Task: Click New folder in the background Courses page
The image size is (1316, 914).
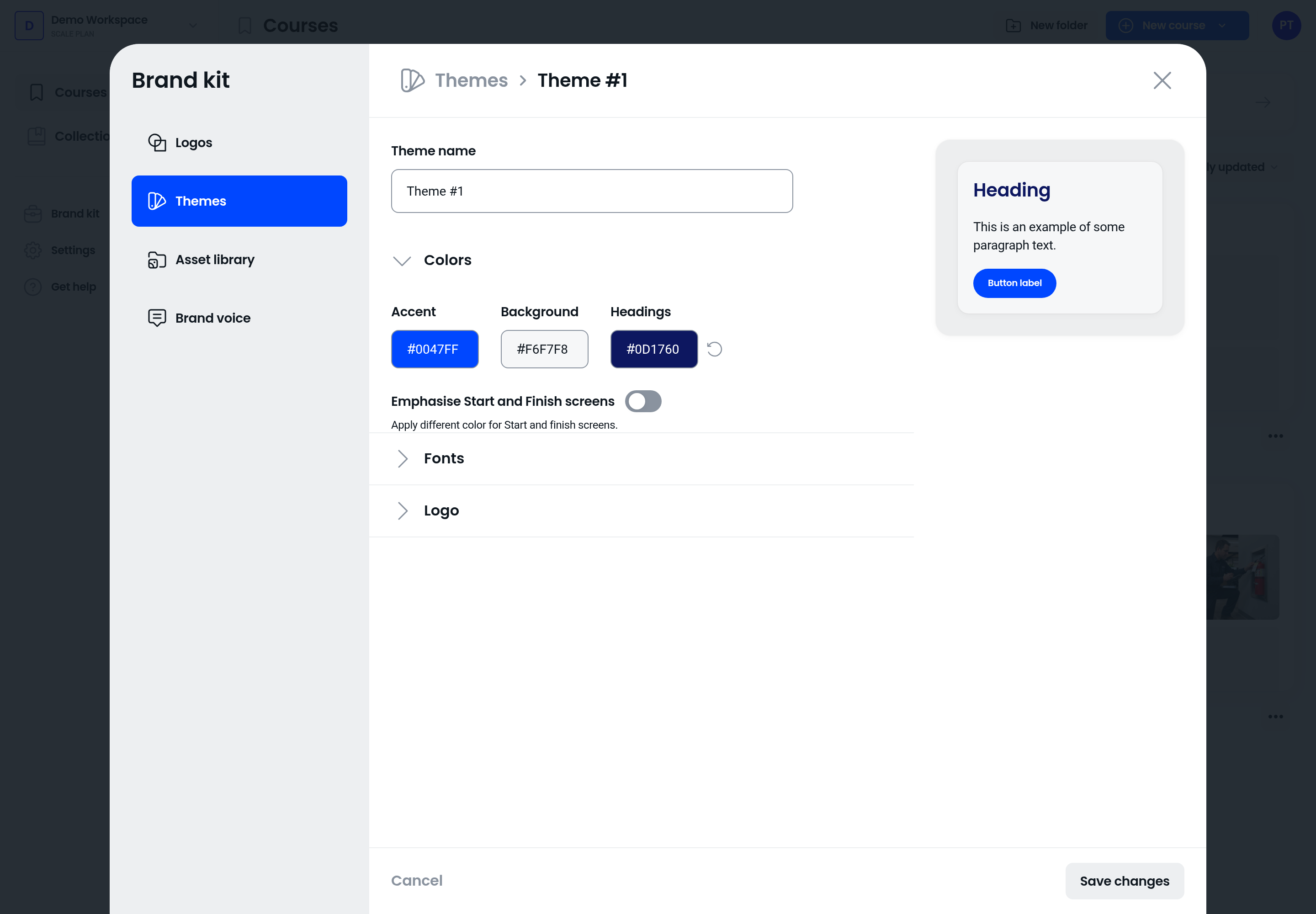Action: point(1046,26)
